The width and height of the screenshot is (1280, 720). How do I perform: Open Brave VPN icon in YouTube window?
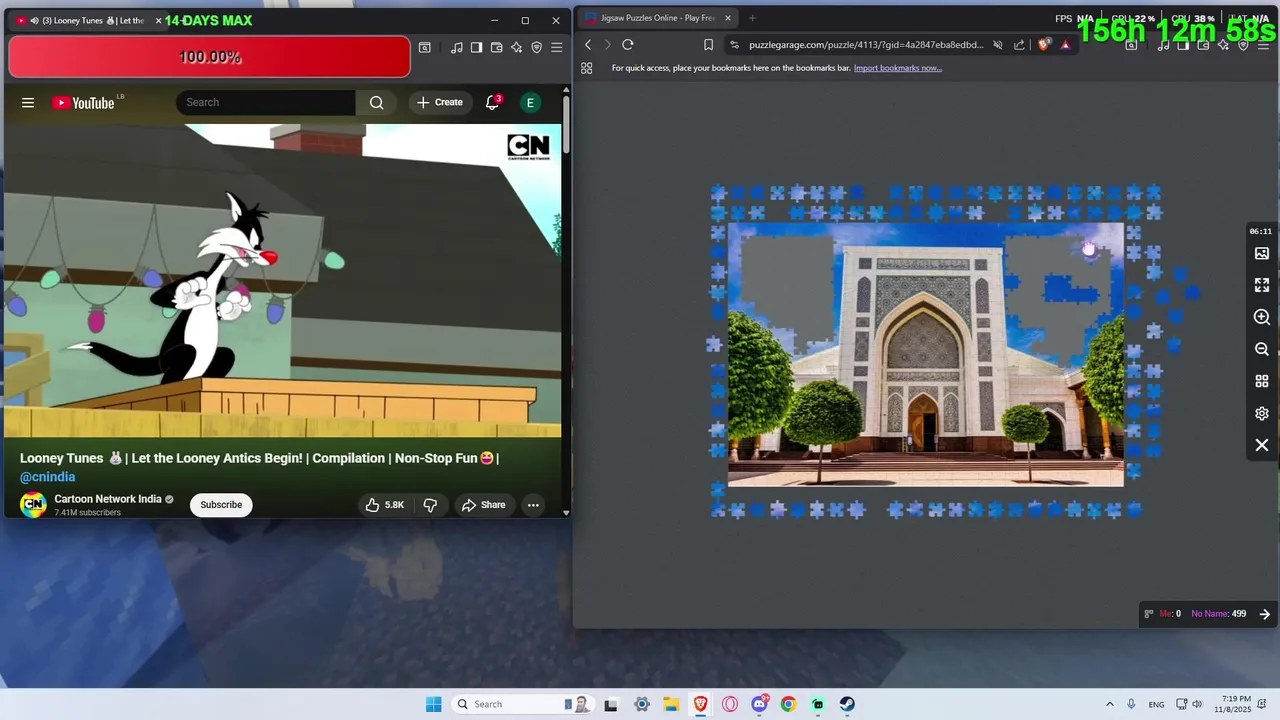[537, 47]
